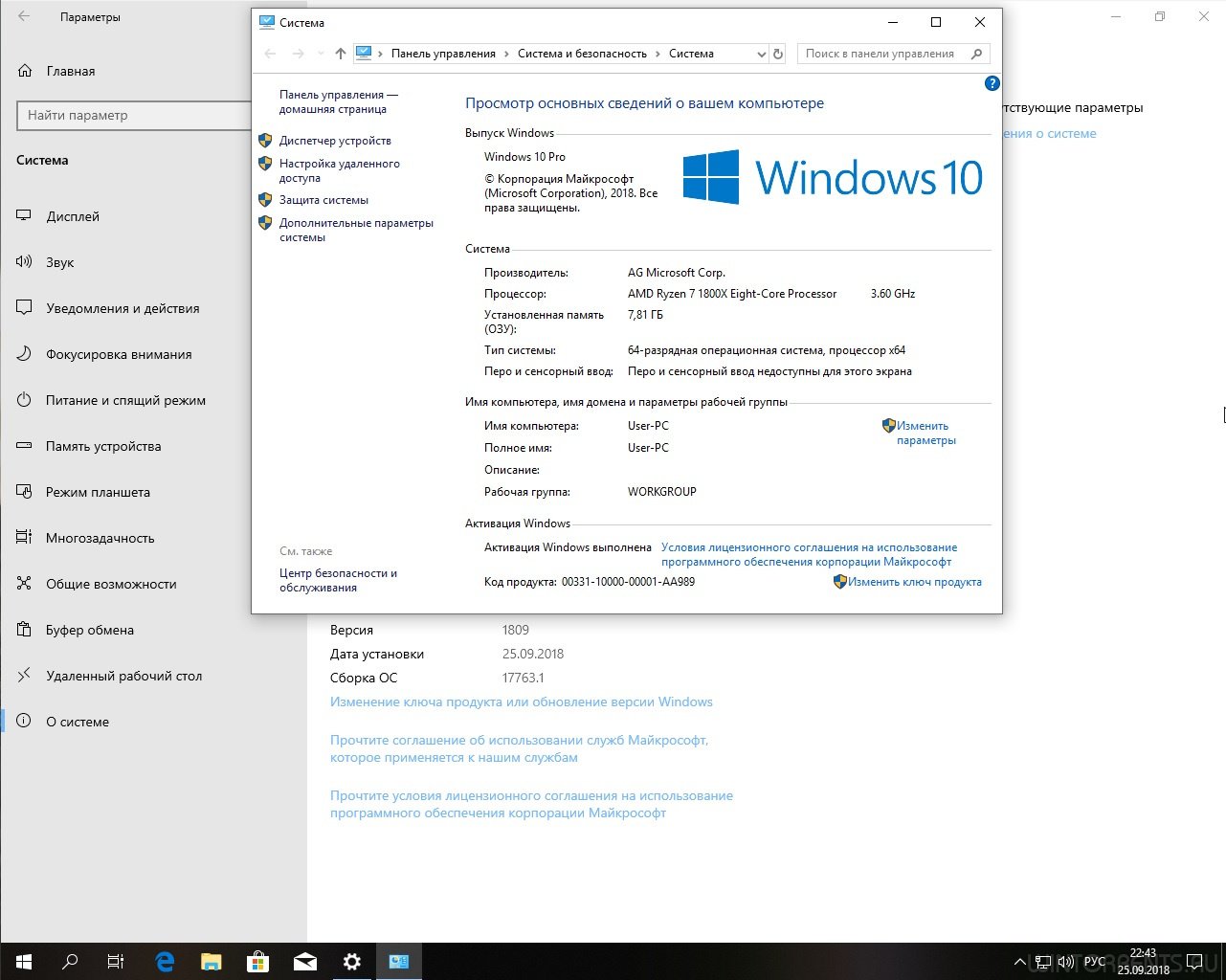Click the network tray icon
Image resolution: width=1226 pixels, height=980 pixels.
point(1042,962)
